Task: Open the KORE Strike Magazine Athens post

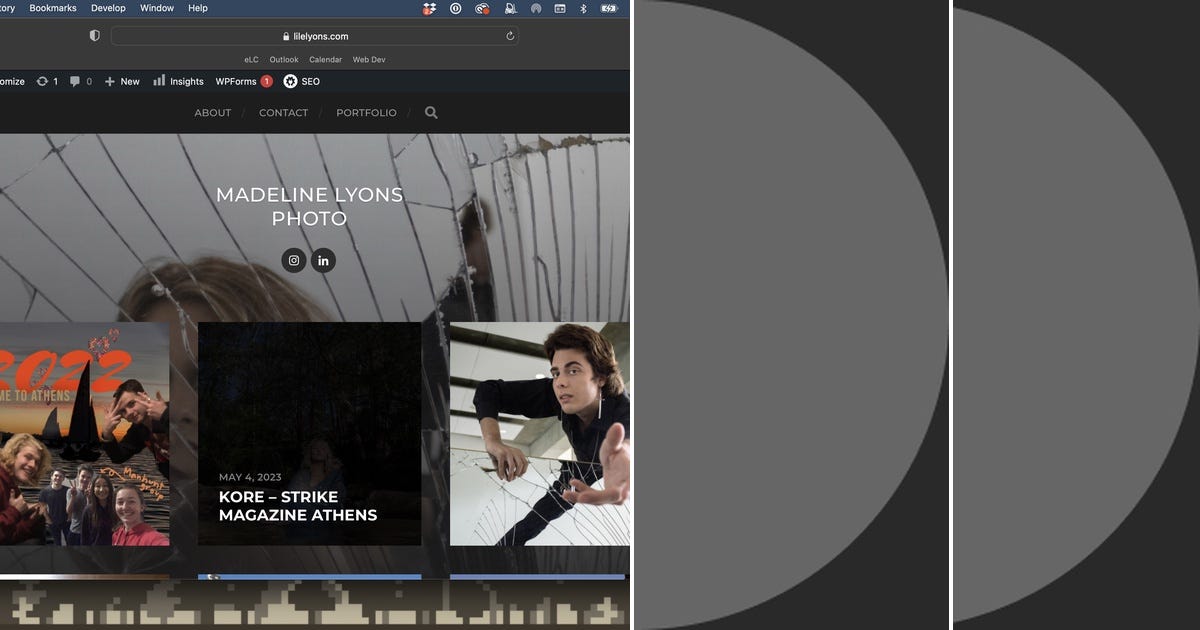Action: (x=299, y=506)
